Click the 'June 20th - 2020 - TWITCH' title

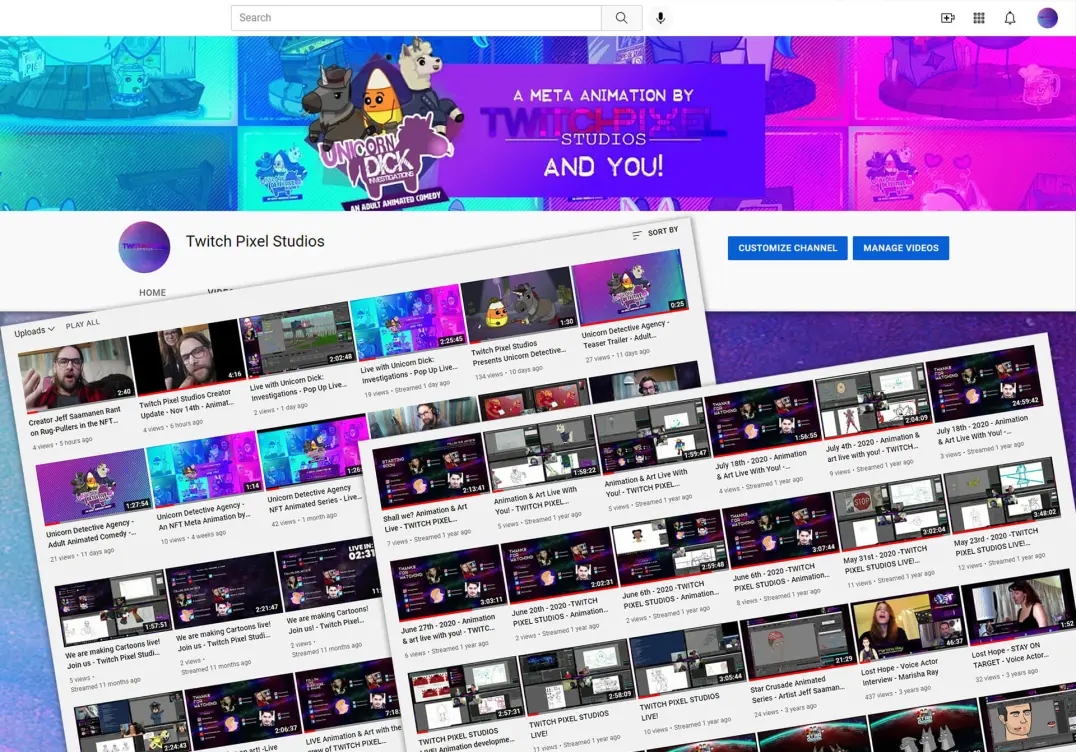click(x=559, y=611)
